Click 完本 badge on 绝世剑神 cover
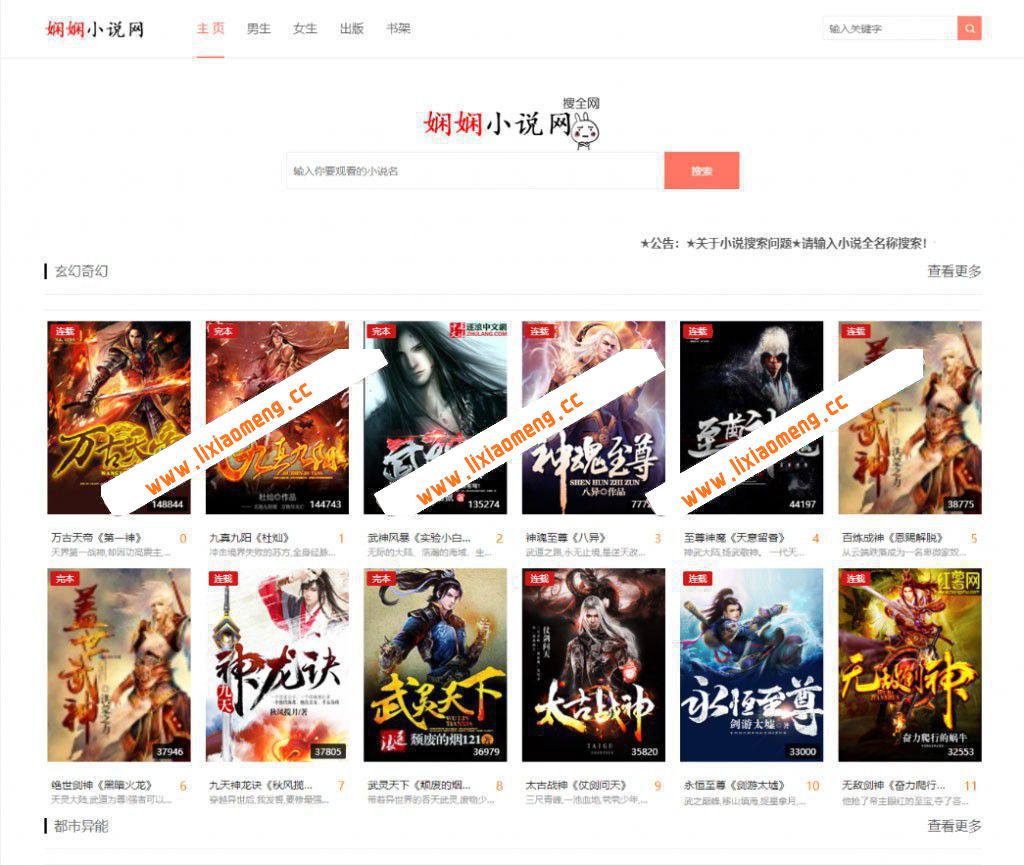The image size is (1024, 865). click(64, 578)
